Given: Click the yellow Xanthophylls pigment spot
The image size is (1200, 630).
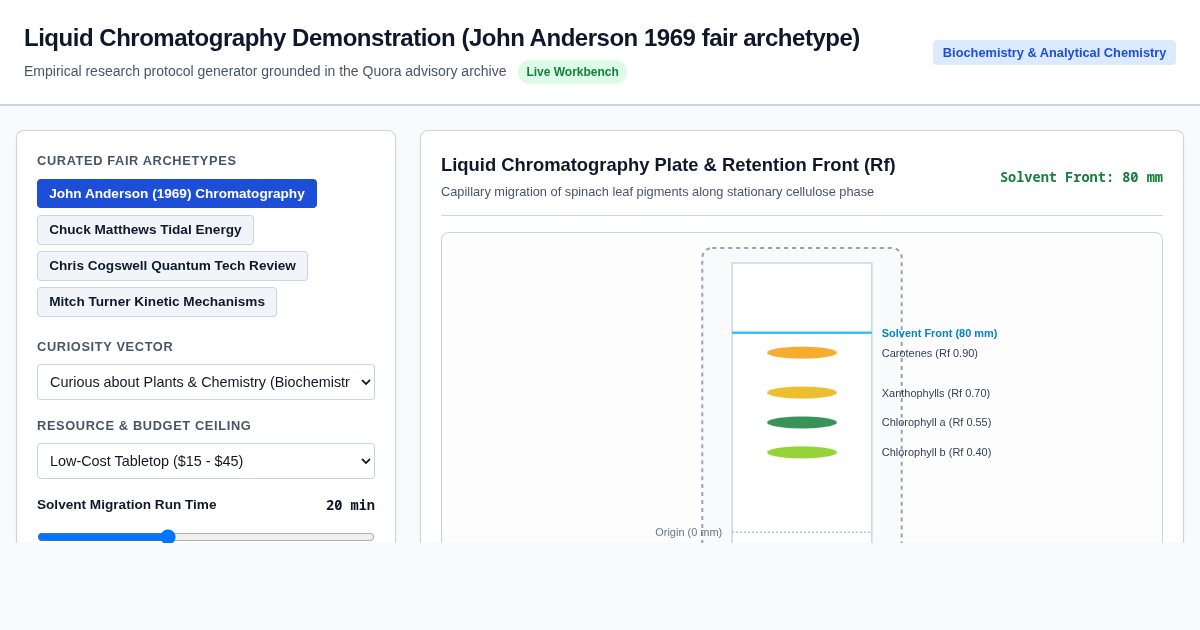Looking at the screenshot, I should (802, 393).
